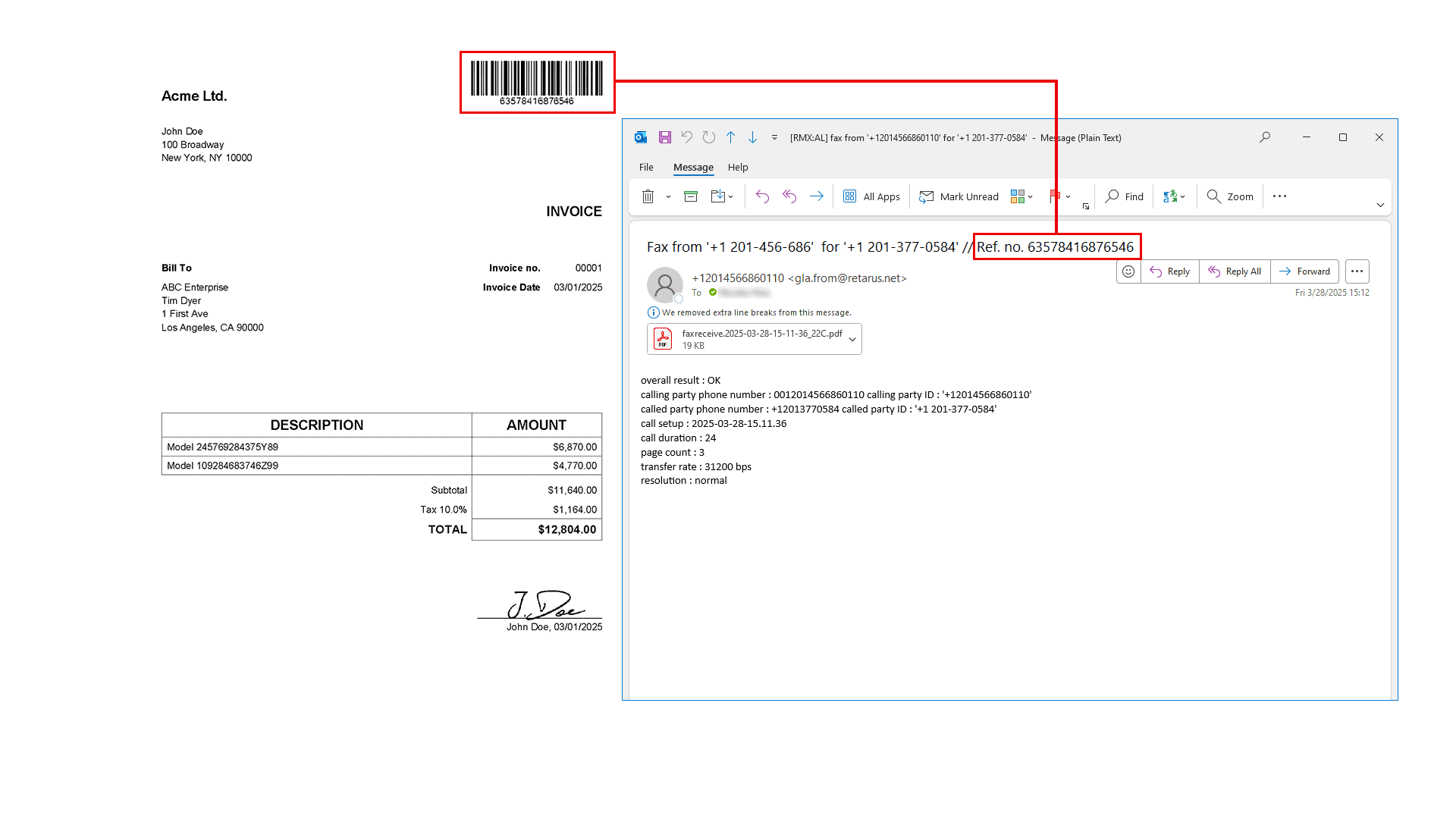This screenshot has width=1456, height=819.
Task: Expand the follow-up flag dropdown arrow
Action: (x=1068, y=196)
